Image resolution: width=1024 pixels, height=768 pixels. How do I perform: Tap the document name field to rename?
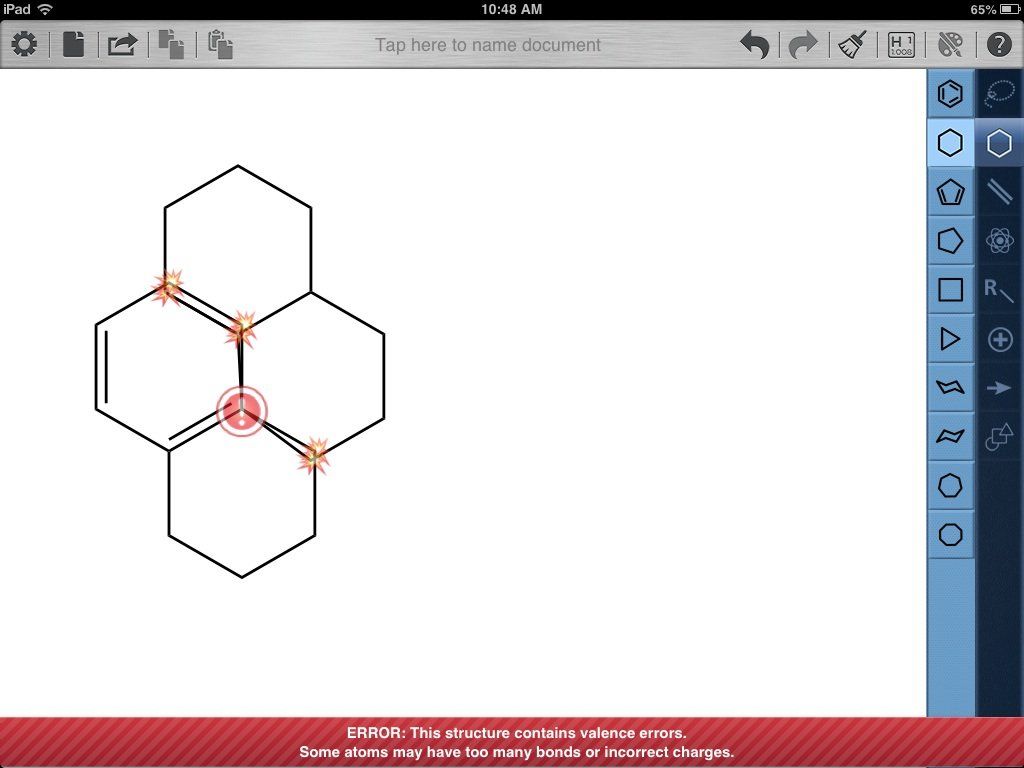(x=488, y=45)
